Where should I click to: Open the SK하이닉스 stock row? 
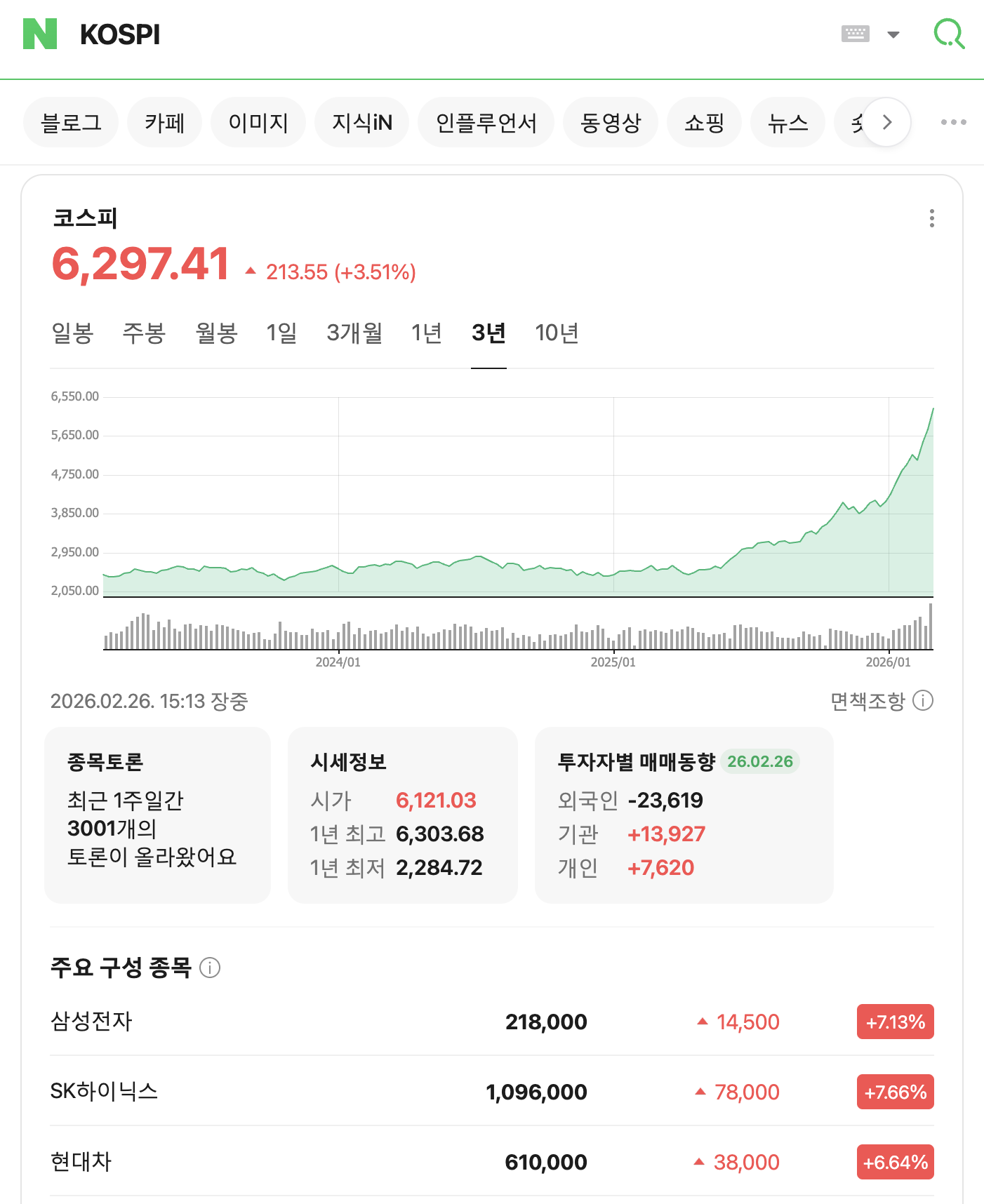[x=492, y=1092]
